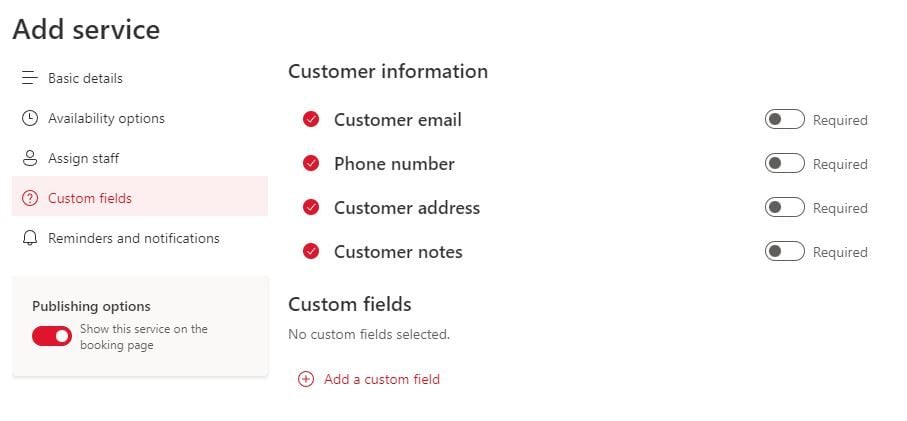This screenshot has width=907, height=421.
Task: Go to Availability options
Action: (x=106, y=118)
